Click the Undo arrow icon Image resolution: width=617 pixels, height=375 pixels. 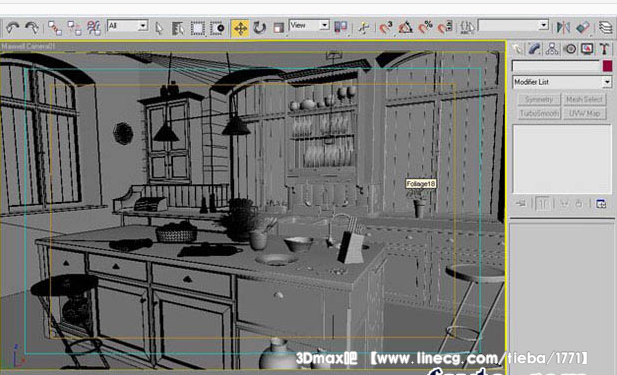click(x=12, y=28)
